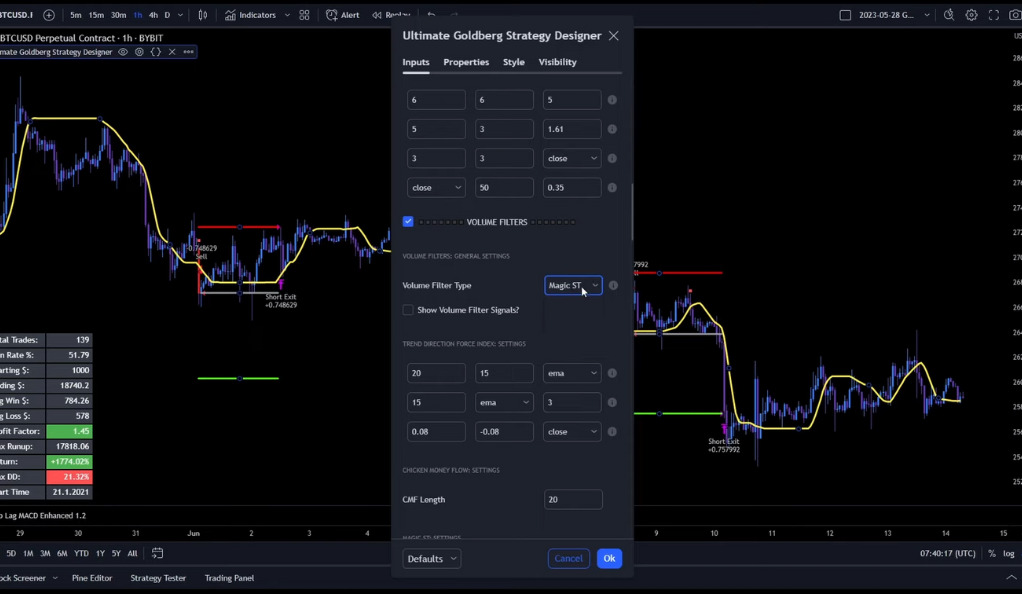The image size is (1022, 594).
Task: Open chart settings gear icon
Action: coord(971,14)
